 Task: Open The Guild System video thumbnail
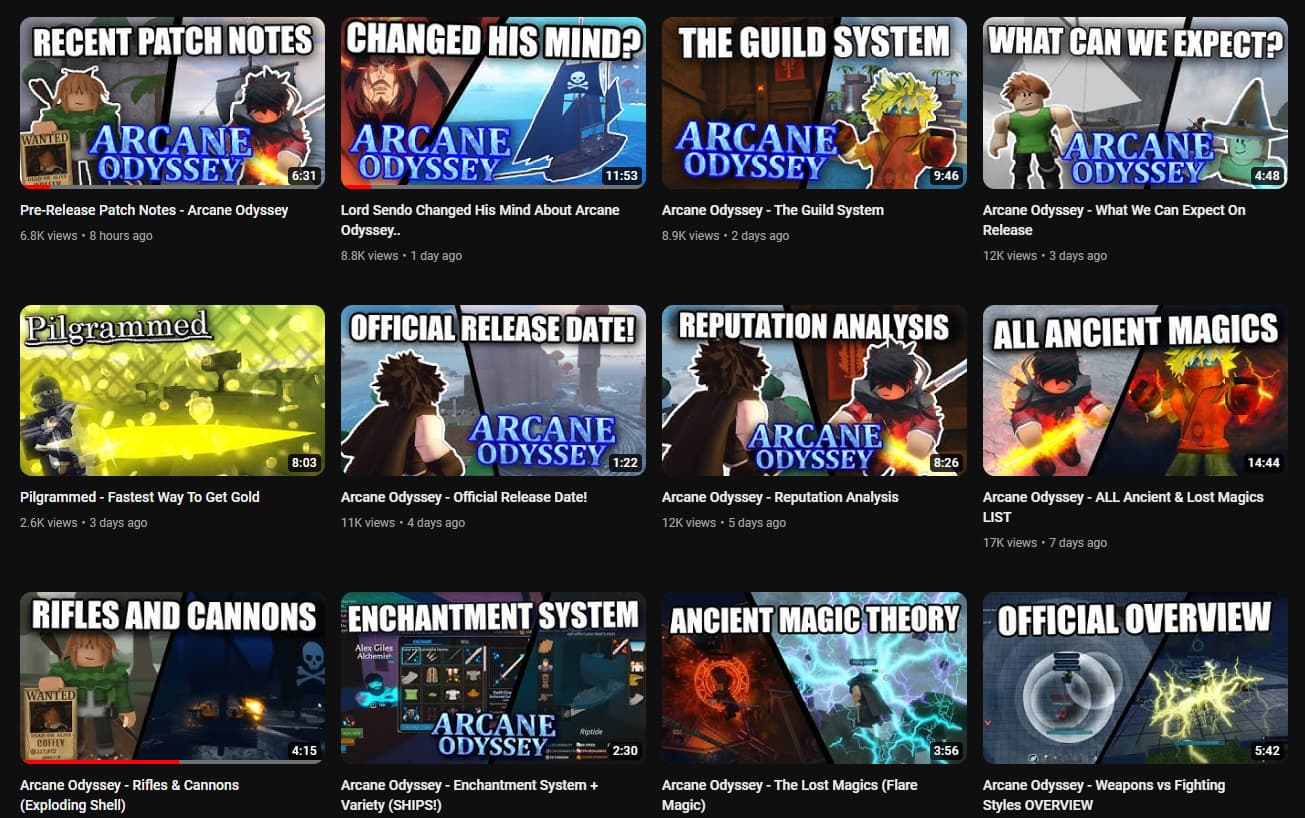pyautogui.click(x=814, y=103)
